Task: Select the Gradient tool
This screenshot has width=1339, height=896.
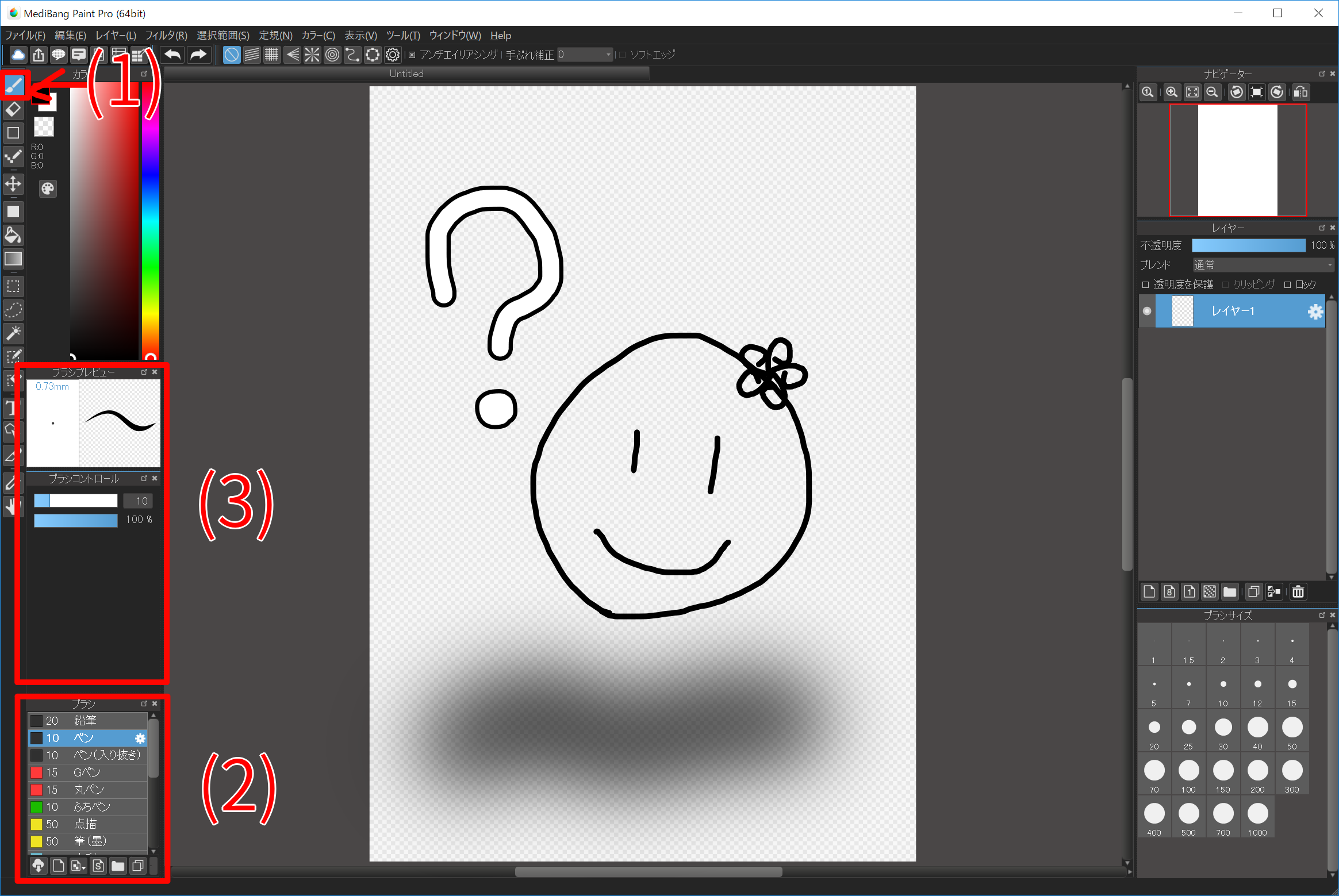Action: click(13, 258)
